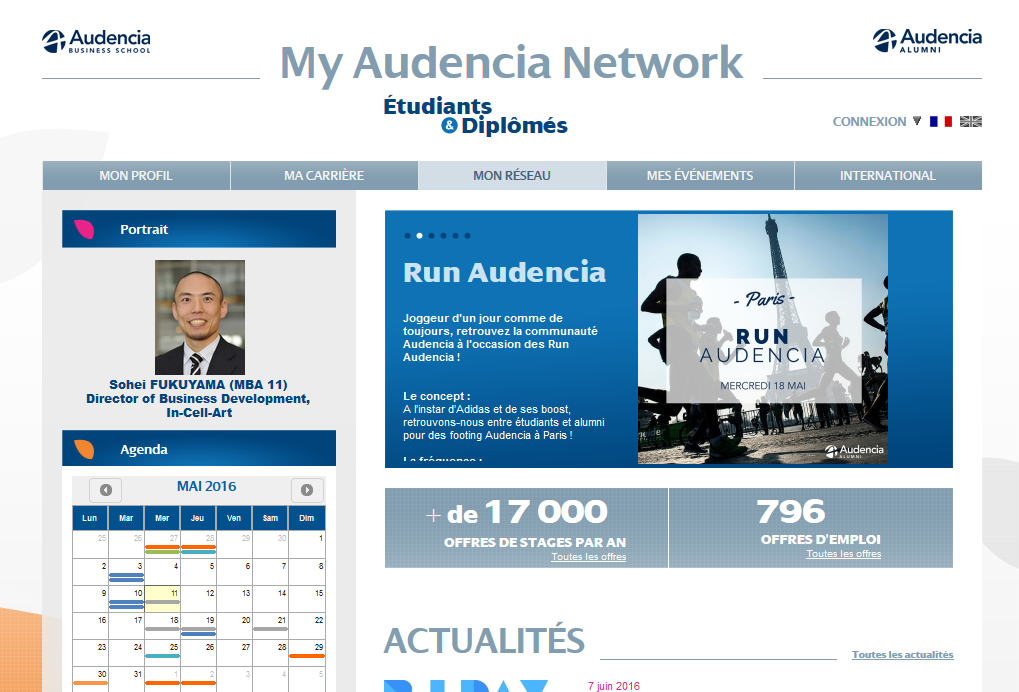Viewport: 1019px width, 692px height.
Task: Select day 24 in the May calendar
Action: point(126,653)
